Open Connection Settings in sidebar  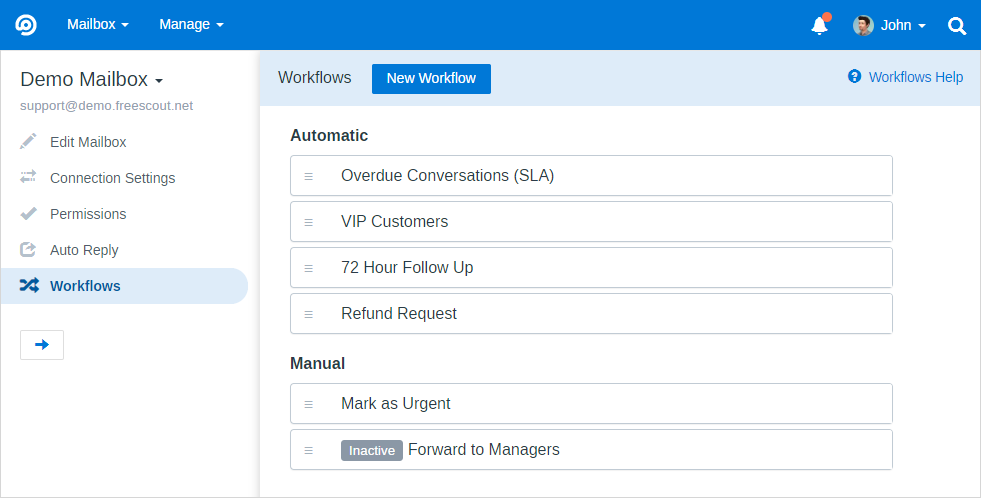click(112, 178)
